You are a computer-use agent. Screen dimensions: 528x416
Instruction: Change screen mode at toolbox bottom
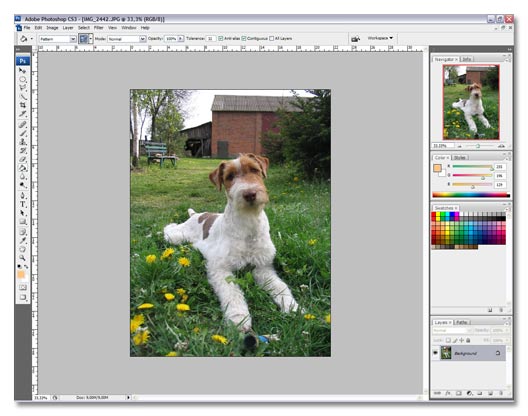pos(23,297)
